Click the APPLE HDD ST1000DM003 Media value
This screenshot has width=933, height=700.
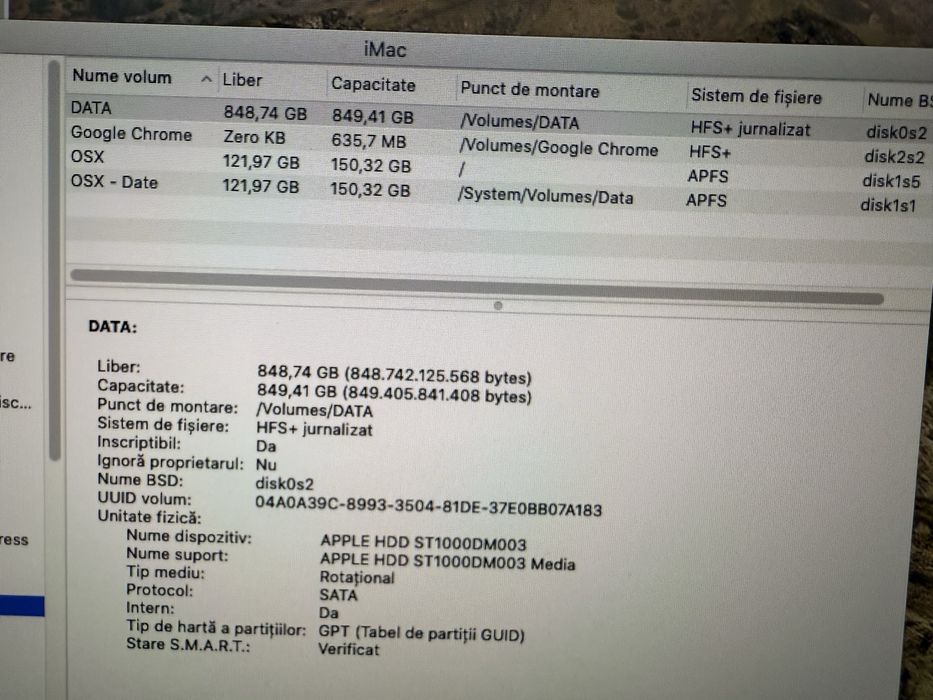447,561
